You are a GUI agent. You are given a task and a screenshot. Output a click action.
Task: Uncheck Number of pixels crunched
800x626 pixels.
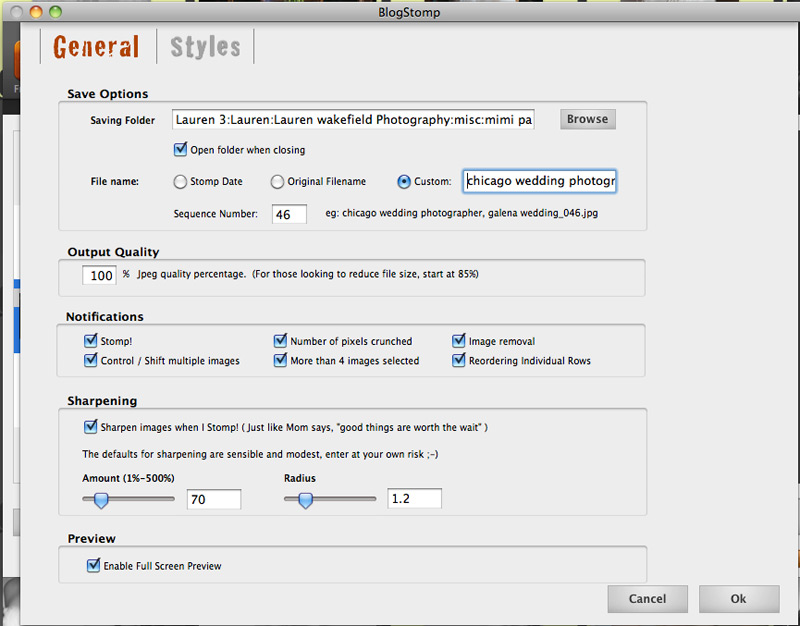pos(280,340)
